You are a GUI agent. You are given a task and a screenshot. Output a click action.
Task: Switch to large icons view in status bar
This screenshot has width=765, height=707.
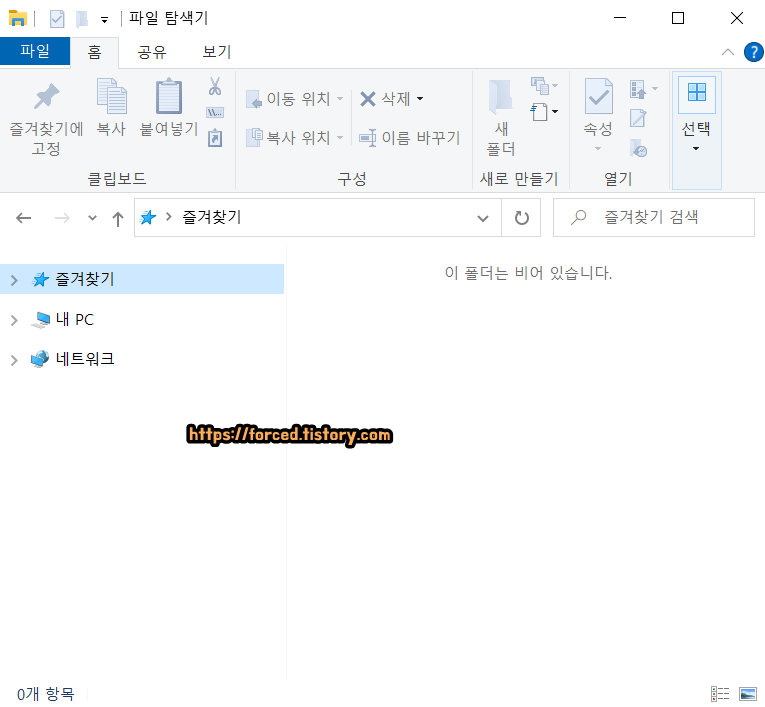coord(747,693)
